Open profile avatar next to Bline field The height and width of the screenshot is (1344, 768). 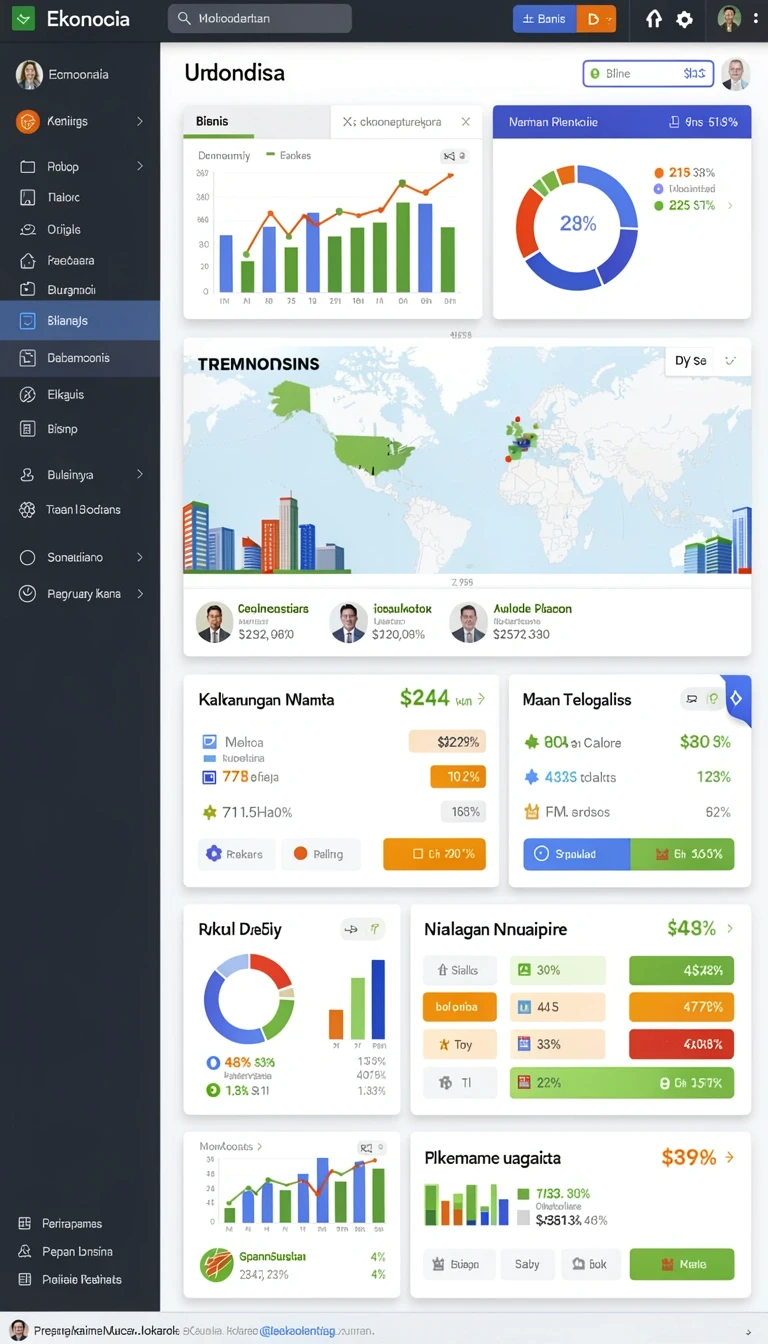click(x=735, y=74)
